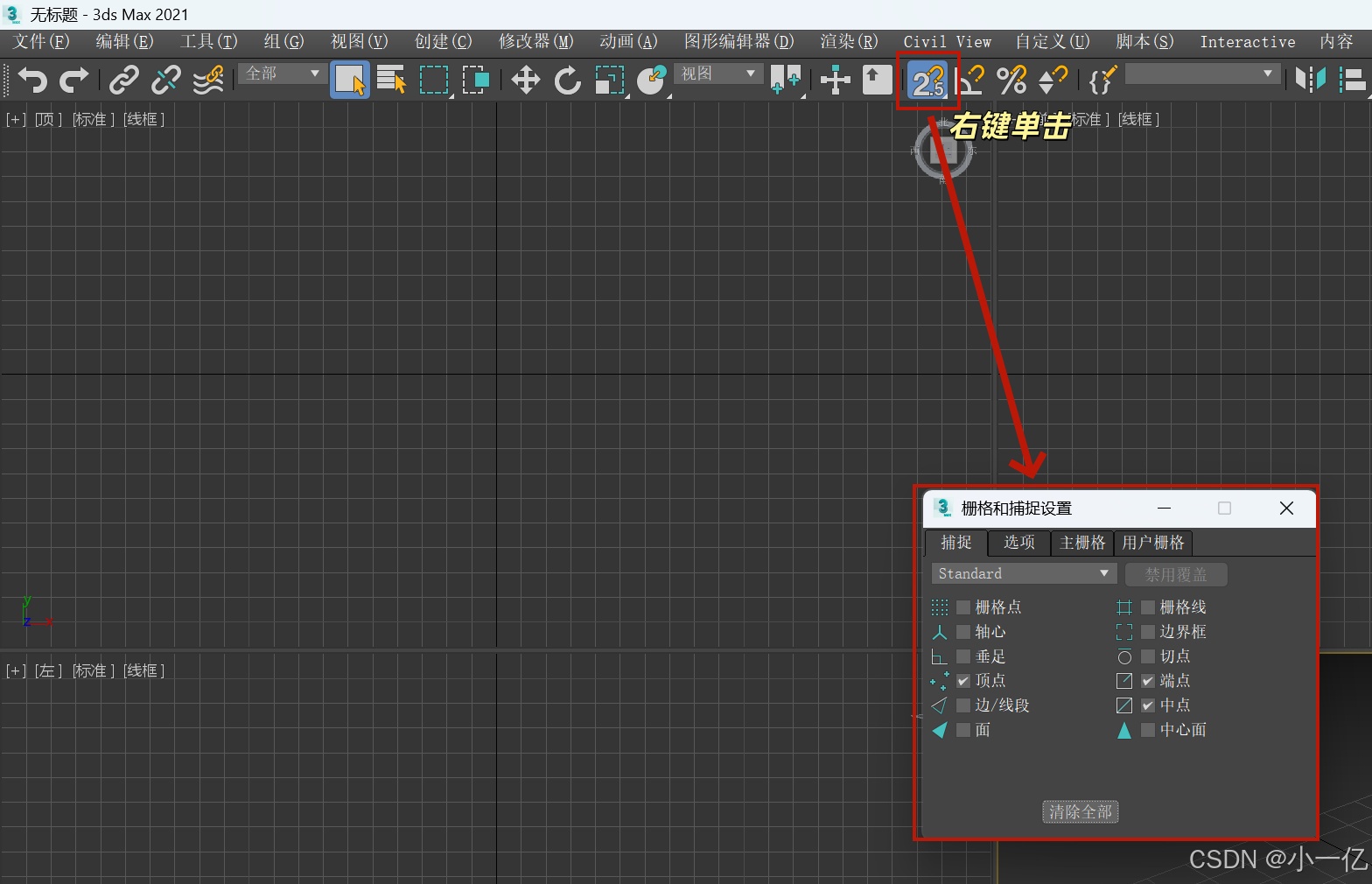Open the Standard snap type dropdown
This screenshot has width=1372, height=884.
click(x=1024, y=573)
